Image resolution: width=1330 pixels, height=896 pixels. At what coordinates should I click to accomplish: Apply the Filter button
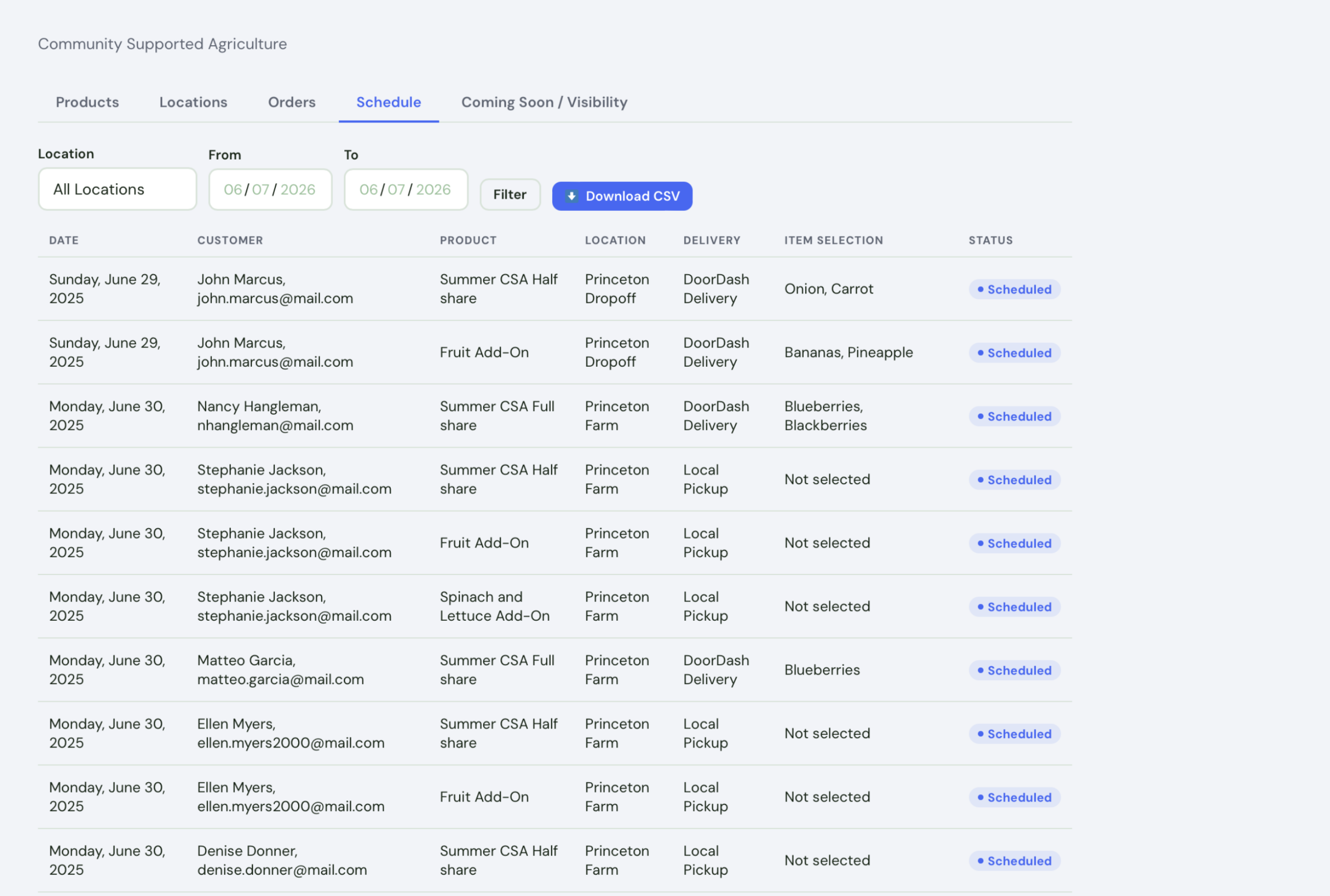510,195
